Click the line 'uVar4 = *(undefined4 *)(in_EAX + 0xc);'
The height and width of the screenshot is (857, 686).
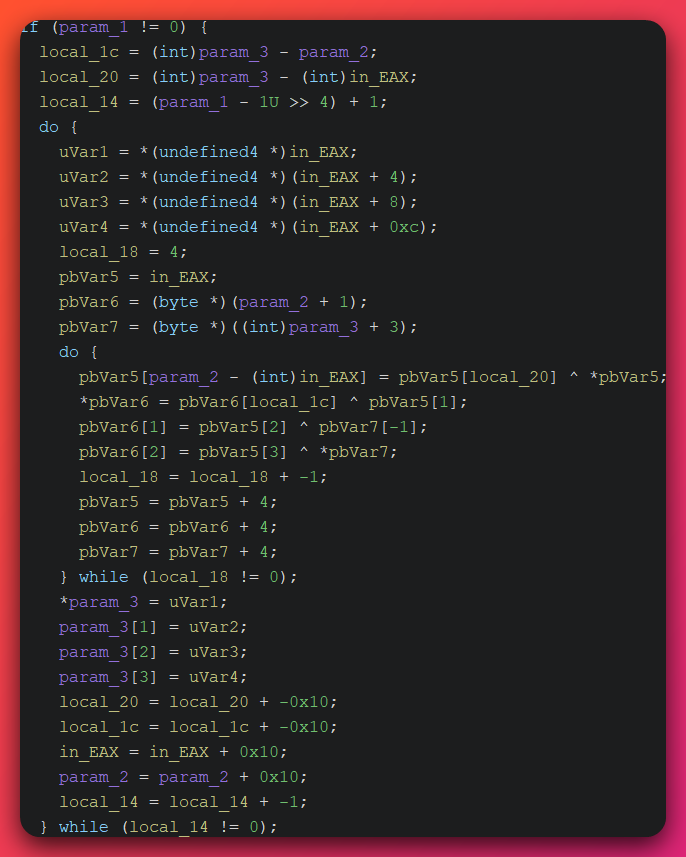pos(248,227)
